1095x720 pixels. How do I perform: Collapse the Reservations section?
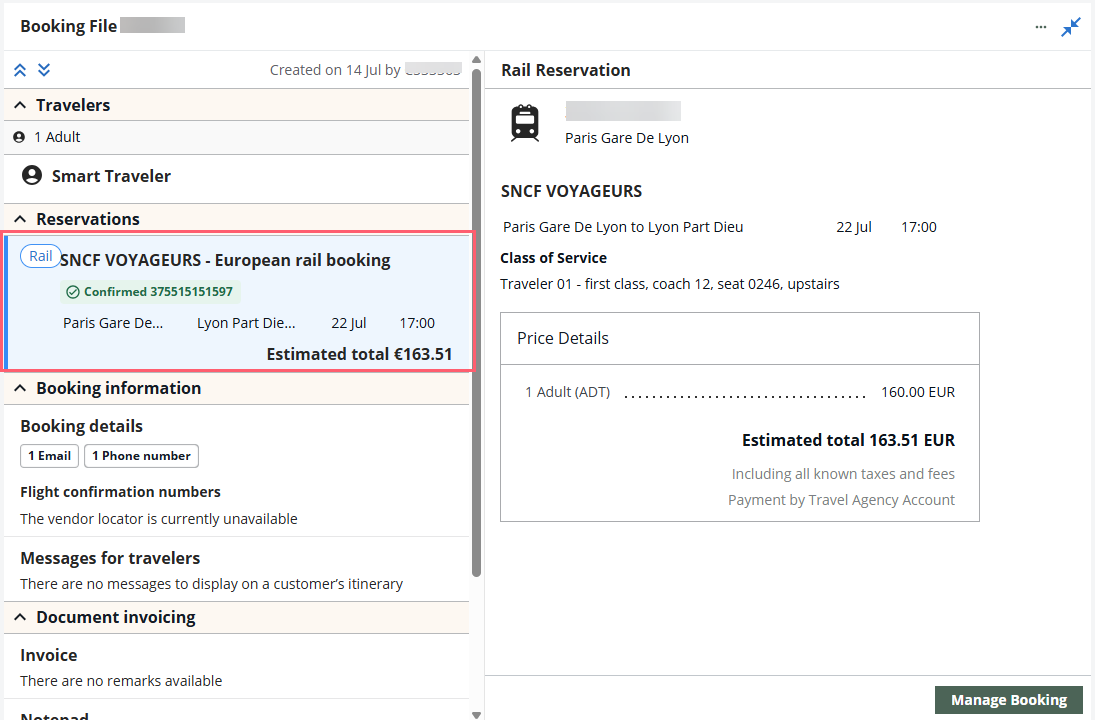point(20,219)
